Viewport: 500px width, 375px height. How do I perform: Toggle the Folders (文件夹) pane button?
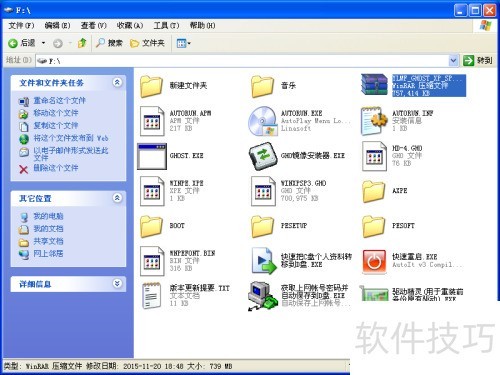click(147, 43)
